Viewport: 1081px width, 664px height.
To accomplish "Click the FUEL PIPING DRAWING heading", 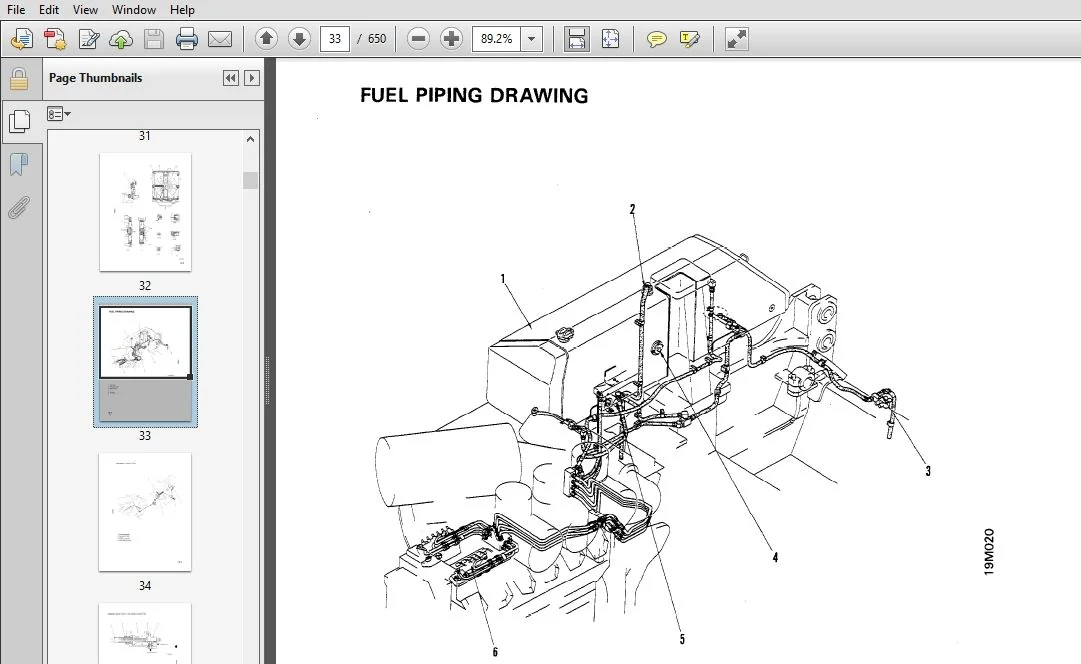I will click(x=474, y=95).
